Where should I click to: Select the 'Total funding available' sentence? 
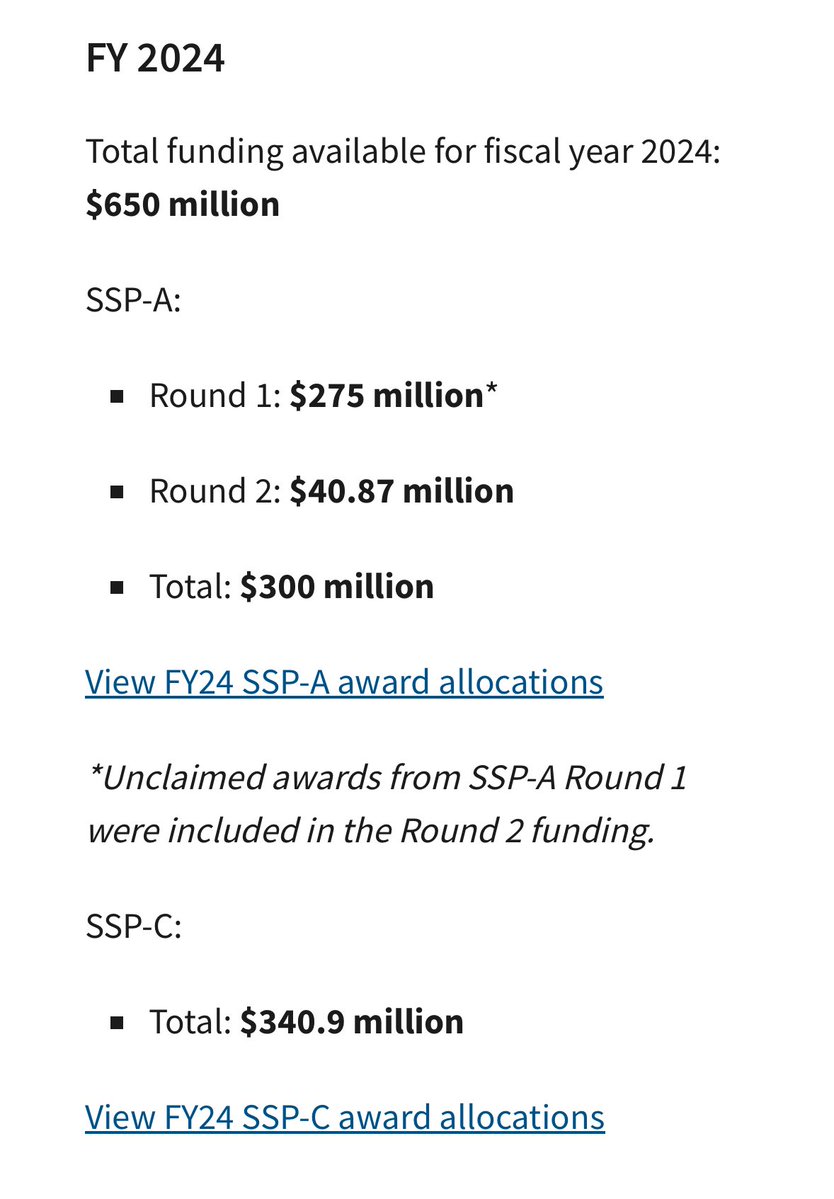tap(402, 153)
